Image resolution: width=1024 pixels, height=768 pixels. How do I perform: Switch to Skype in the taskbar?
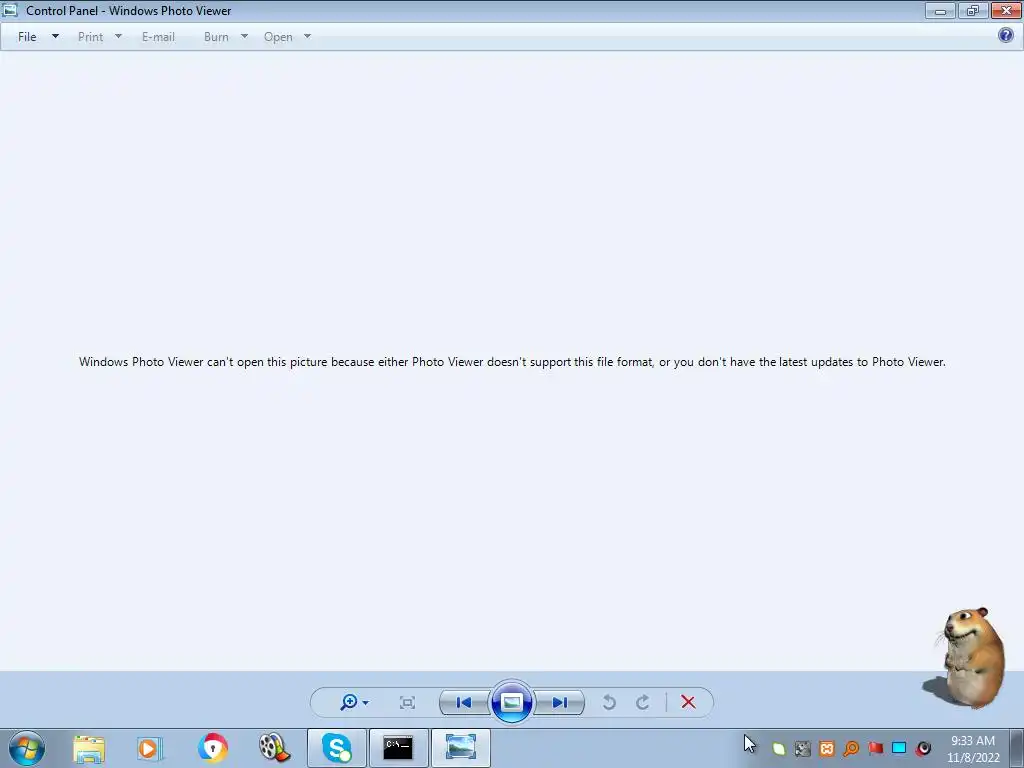[x=337, y=748]
